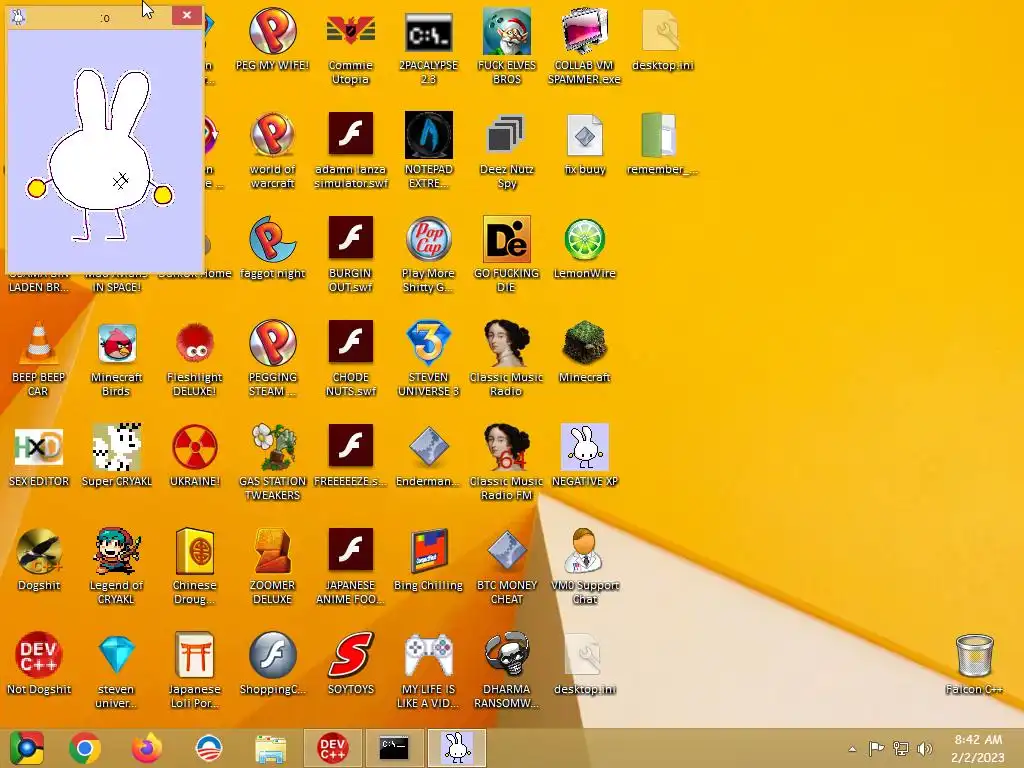Viewport: 1024px width, 768px height.
Task: Open the BURGIN OUT.swf flash file
Action: pyautogui.click(x=351, y=239)
